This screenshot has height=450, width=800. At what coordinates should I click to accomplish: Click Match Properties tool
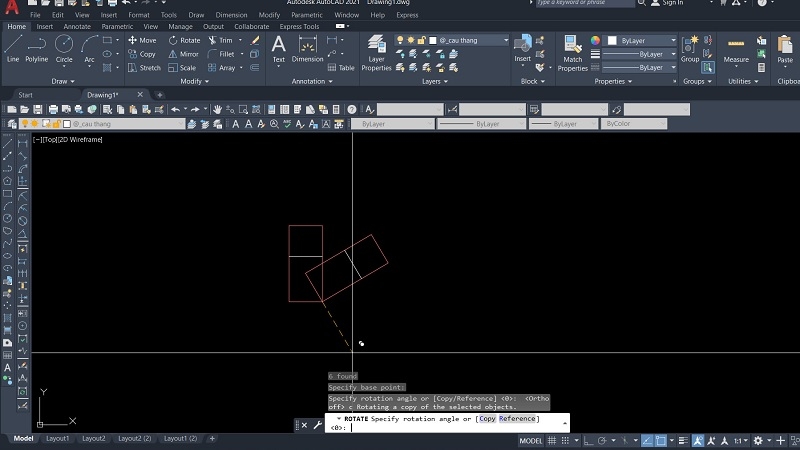tap(572, 53)
